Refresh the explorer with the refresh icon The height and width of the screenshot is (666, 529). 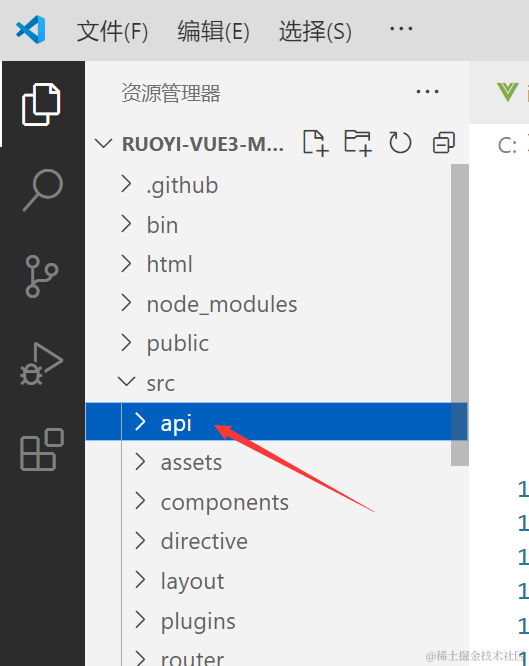click(400, 143)
